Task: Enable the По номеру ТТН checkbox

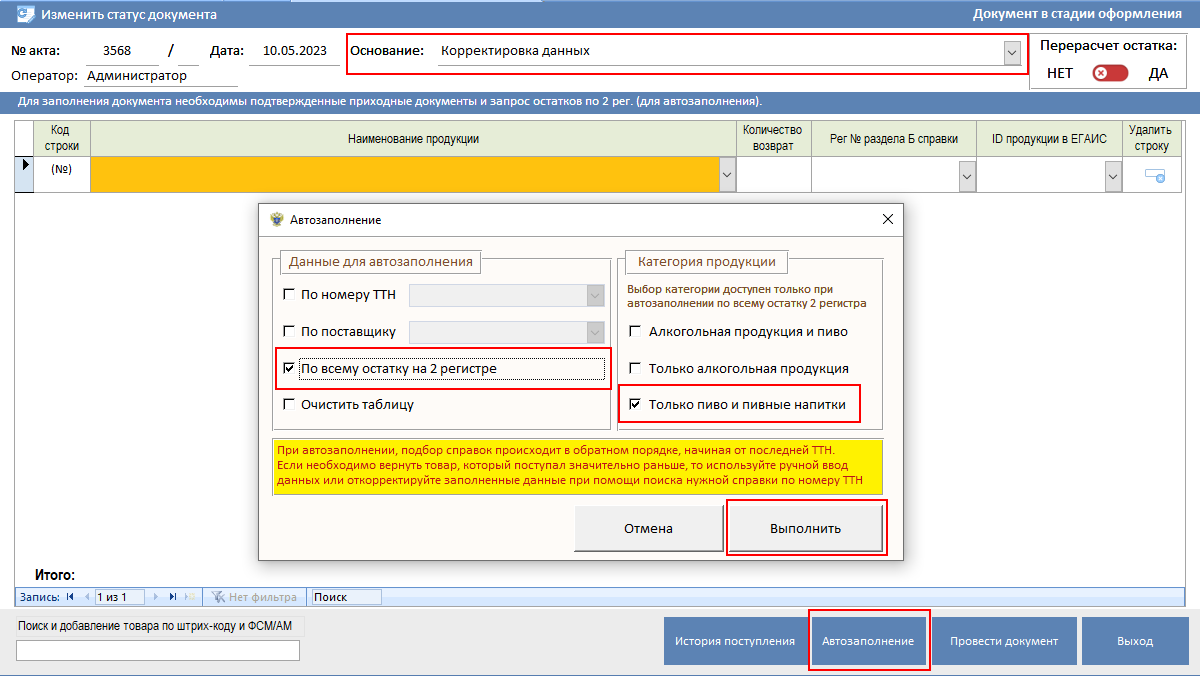Action: (290, 295)
